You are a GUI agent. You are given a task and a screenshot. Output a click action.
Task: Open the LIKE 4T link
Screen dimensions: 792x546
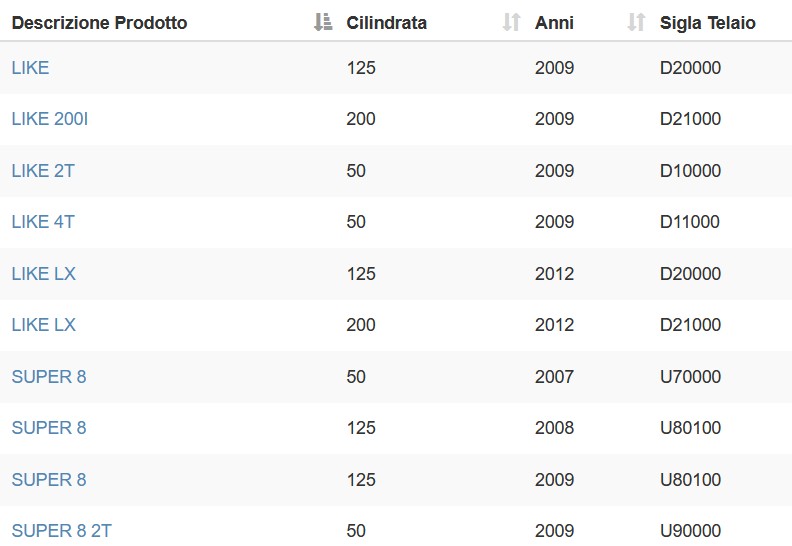43,222
